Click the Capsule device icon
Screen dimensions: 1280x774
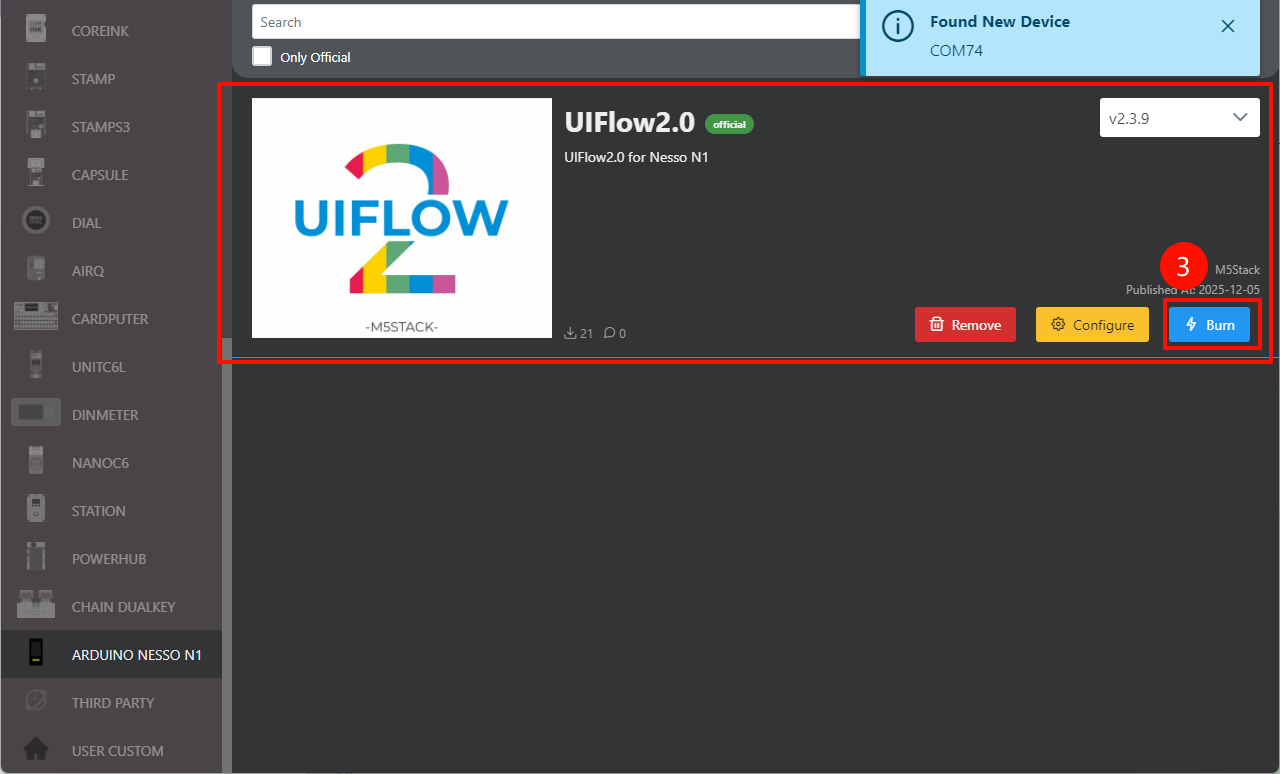click(x=36, y=174)
